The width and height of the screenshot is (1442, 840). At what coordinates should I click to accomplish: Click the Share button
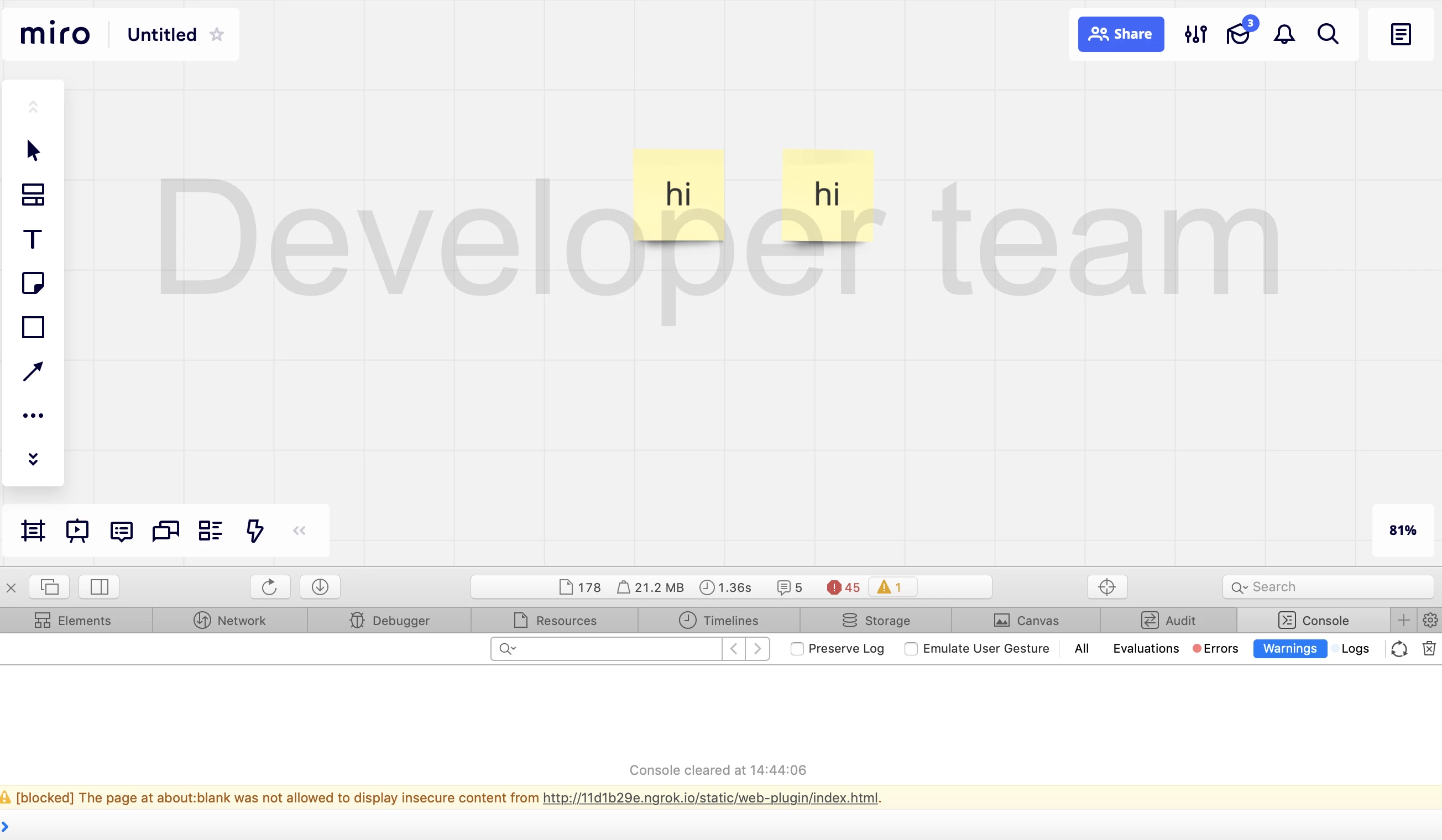1120,34
